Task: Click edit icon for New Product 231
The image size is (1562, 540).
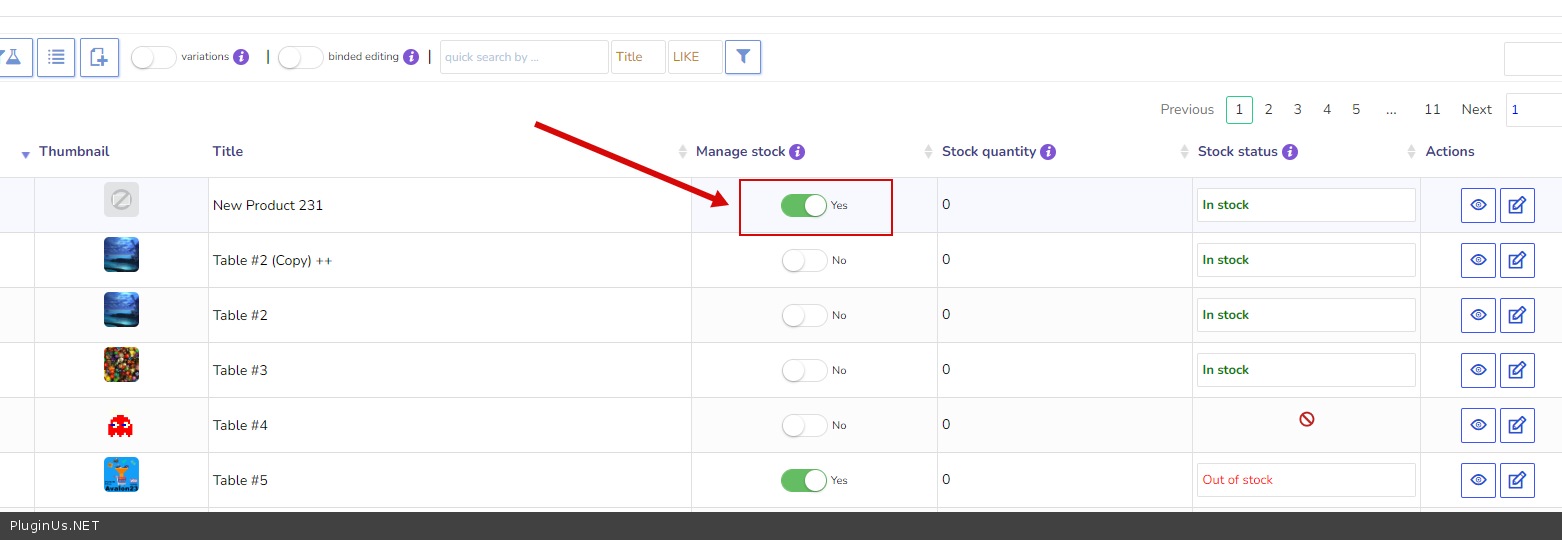Action: tap(1517, 205)
